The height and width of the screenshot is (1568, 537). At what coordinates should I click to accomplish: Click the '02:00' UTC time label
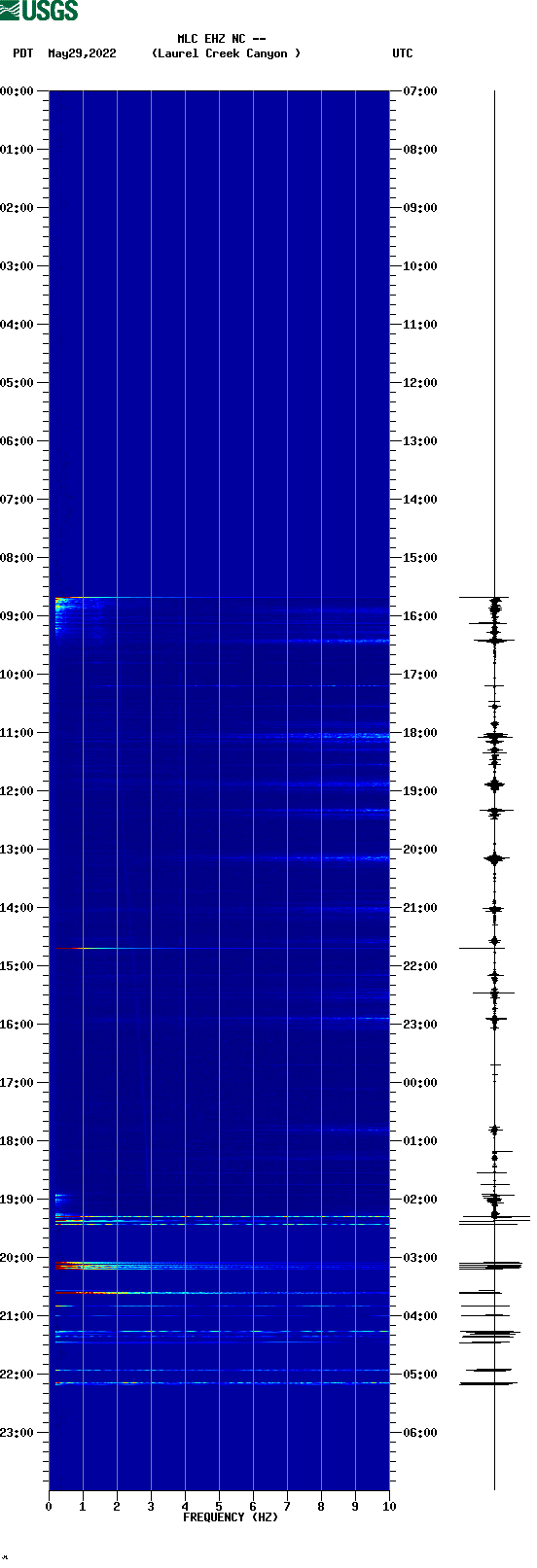pyautogui.click(x=420, y=1200)
